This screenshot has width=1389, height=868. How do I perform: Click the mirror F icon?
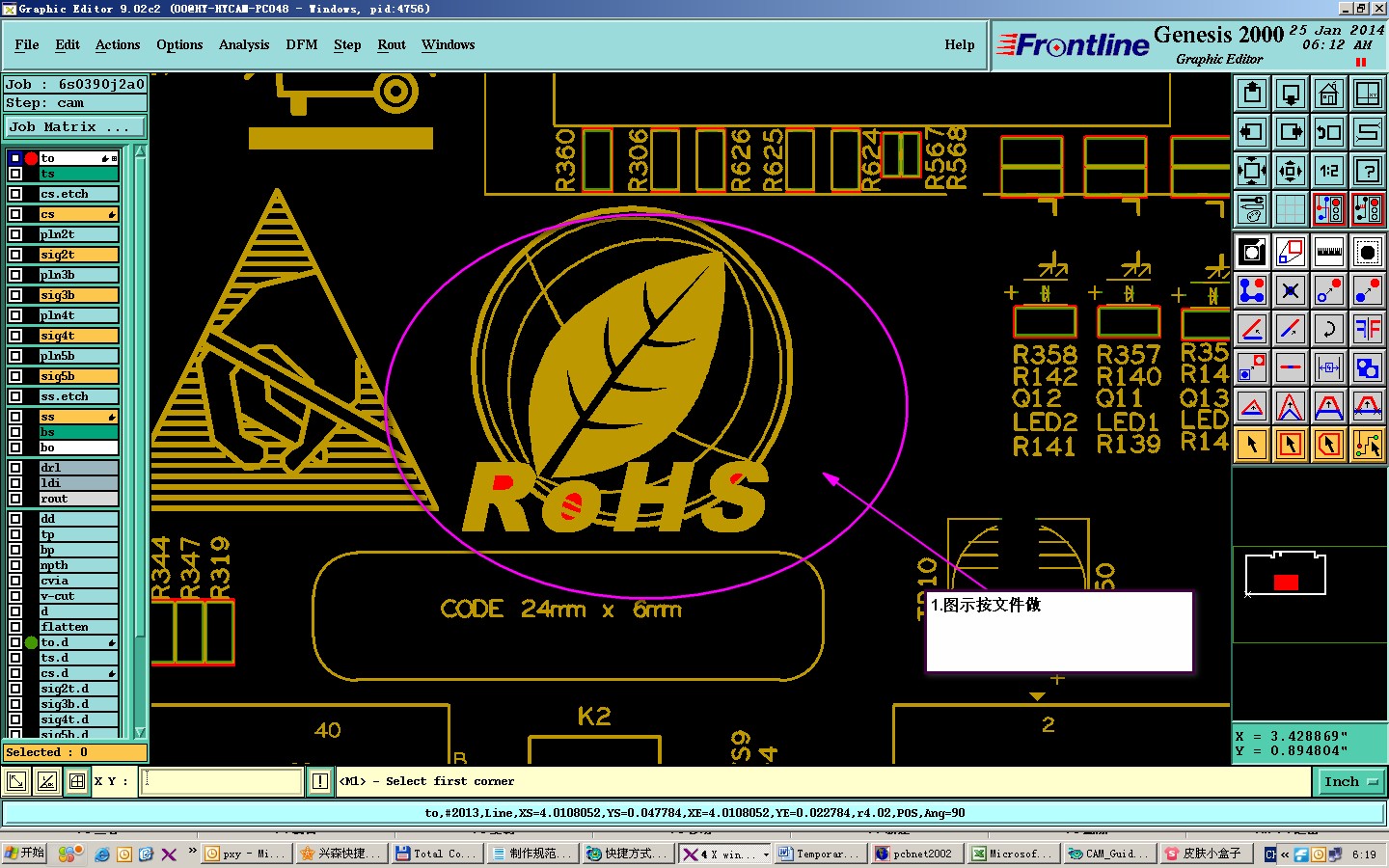coord(1367,329)
